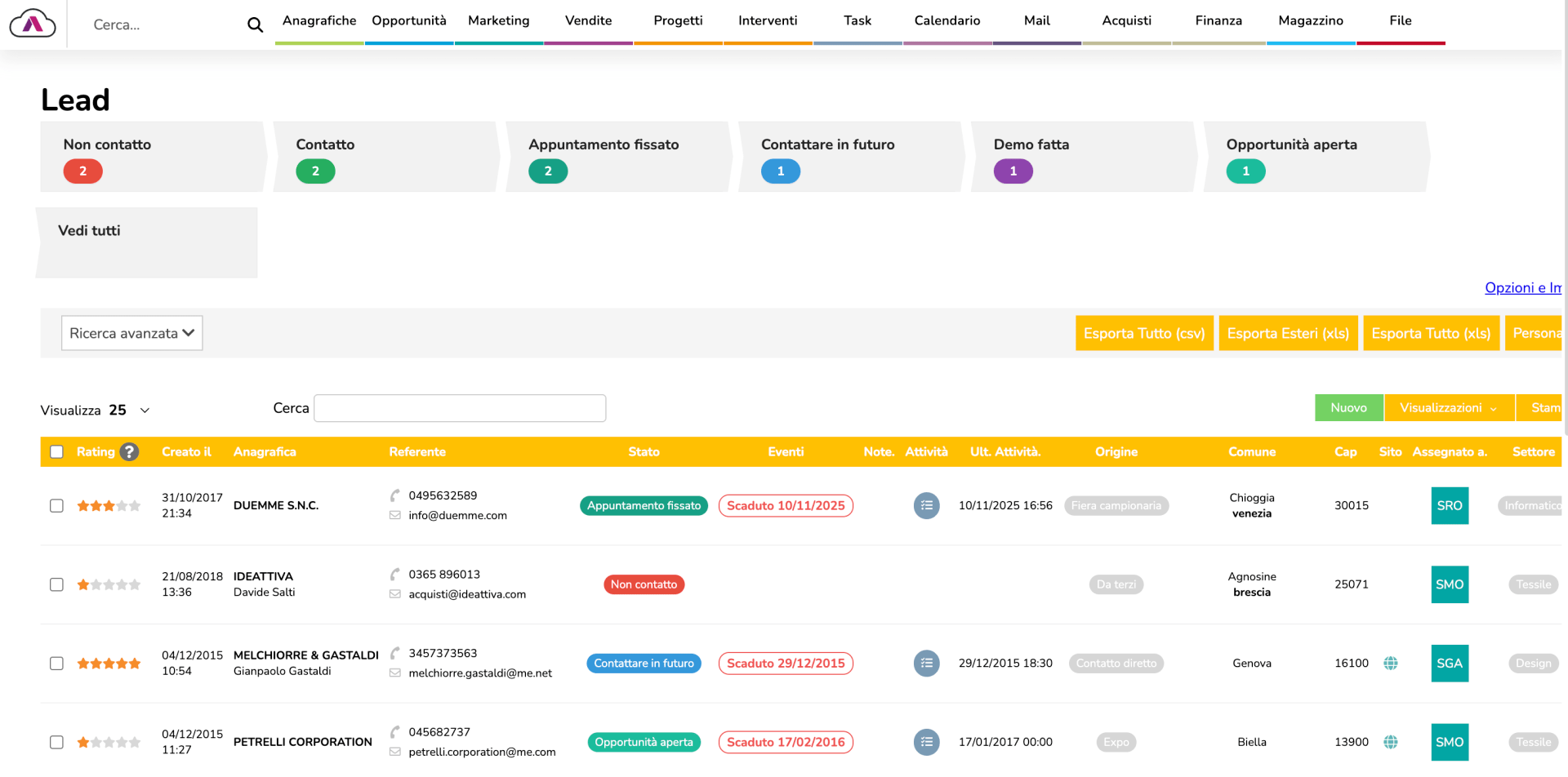This screenshot has width=1568, height=777.
Task: Click the green Nuovo button
Action: 1348,408
